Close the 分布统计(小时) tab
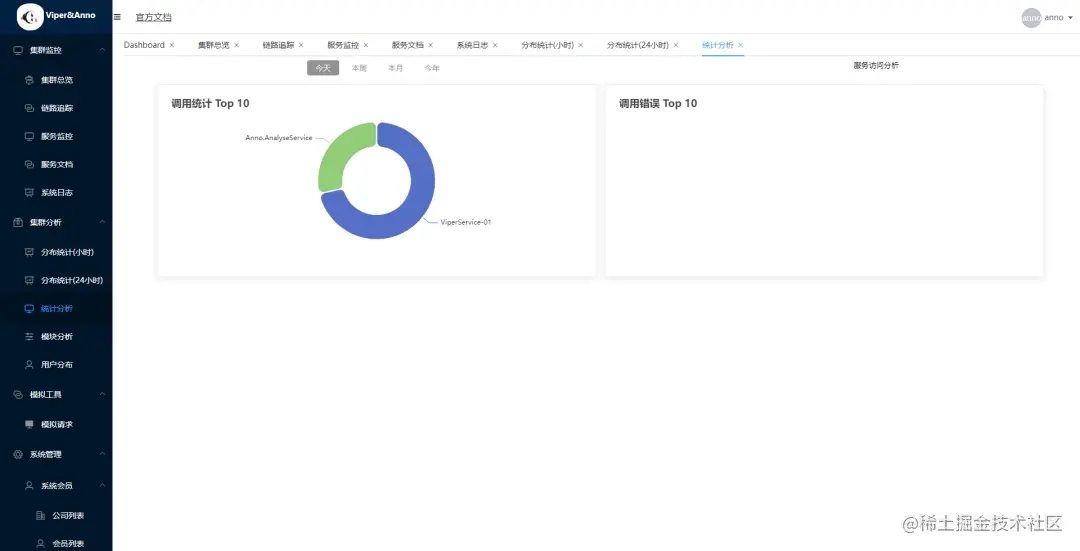 (x=581, y=45)
